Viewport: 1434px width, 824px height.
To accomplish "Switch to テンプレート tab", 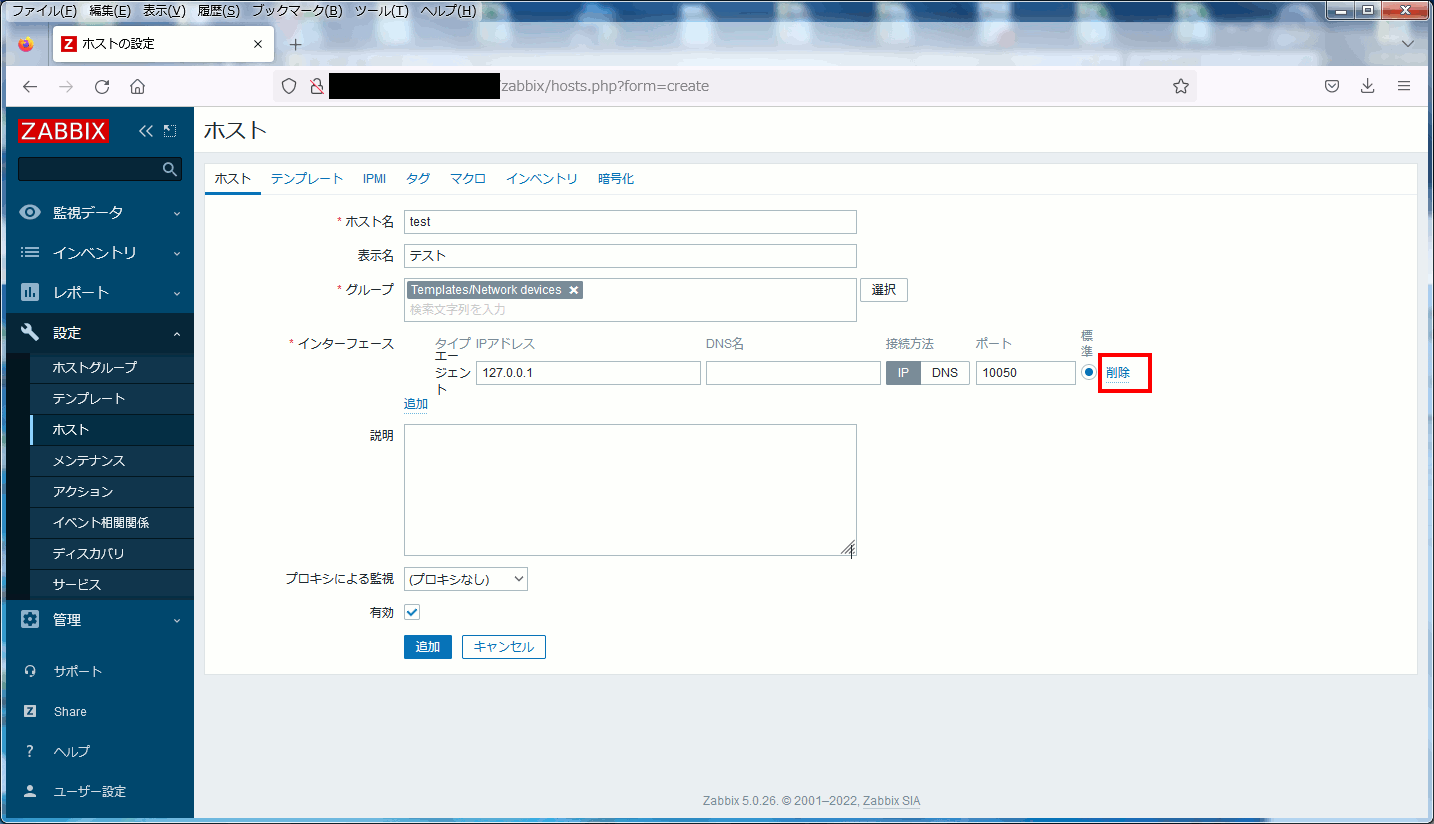I will point(307,179).
